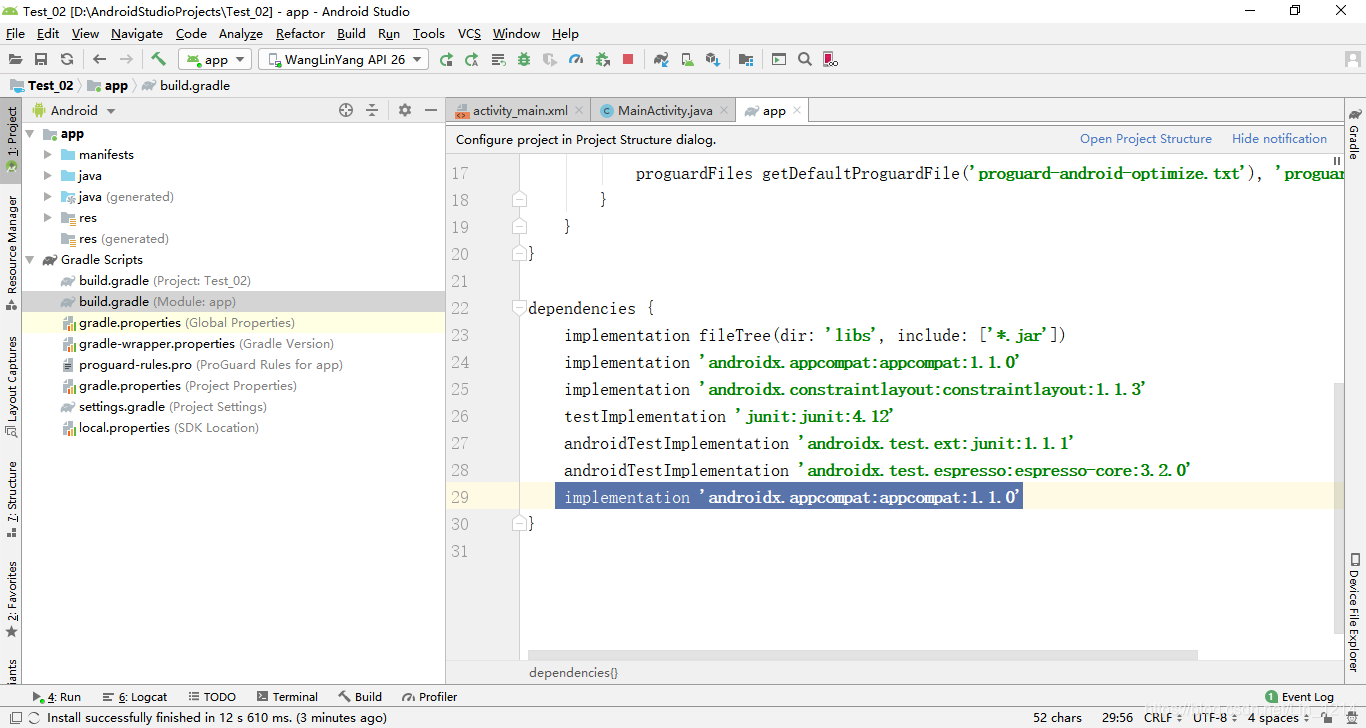The image size is (1366, 728).
Task: Click the Hide notification link
Action: 1279,139
